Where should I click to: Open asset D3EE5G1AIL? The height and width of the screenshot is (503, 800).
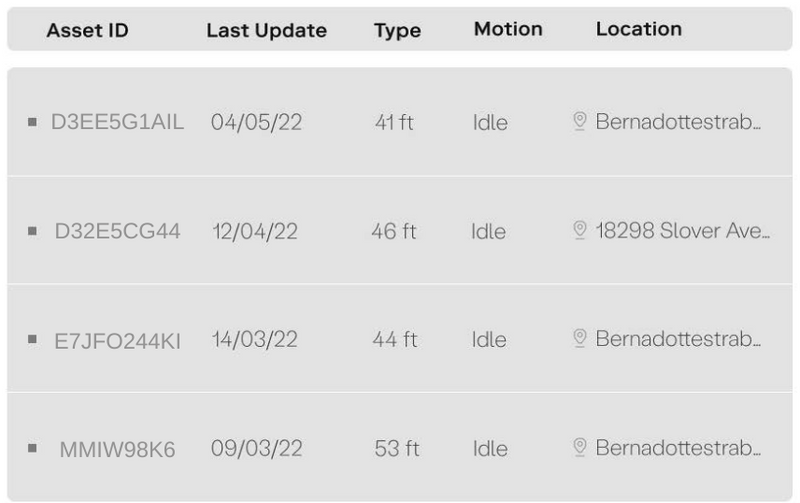[117, 122]
